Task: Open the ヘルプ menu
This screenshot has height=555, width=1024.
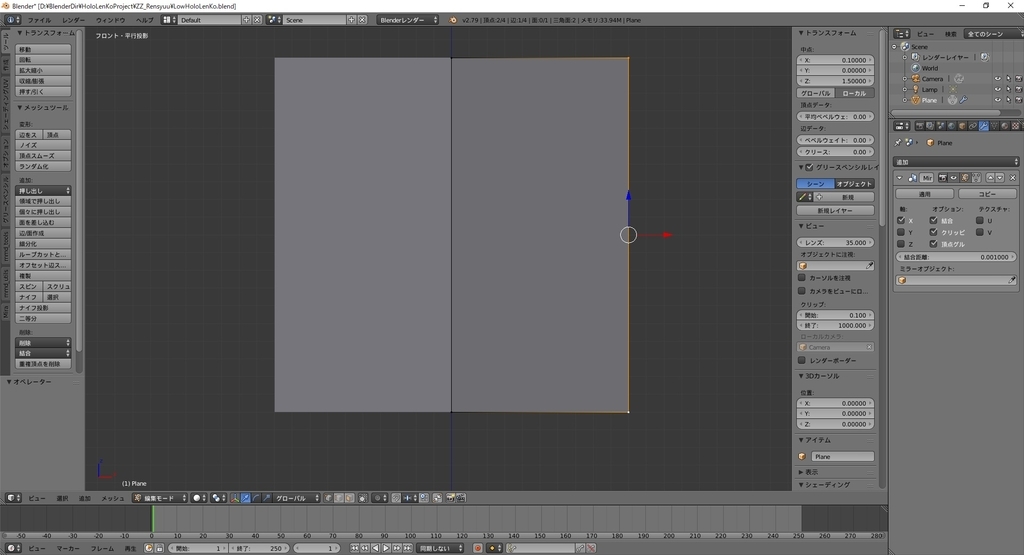Action: click(144, 20)
